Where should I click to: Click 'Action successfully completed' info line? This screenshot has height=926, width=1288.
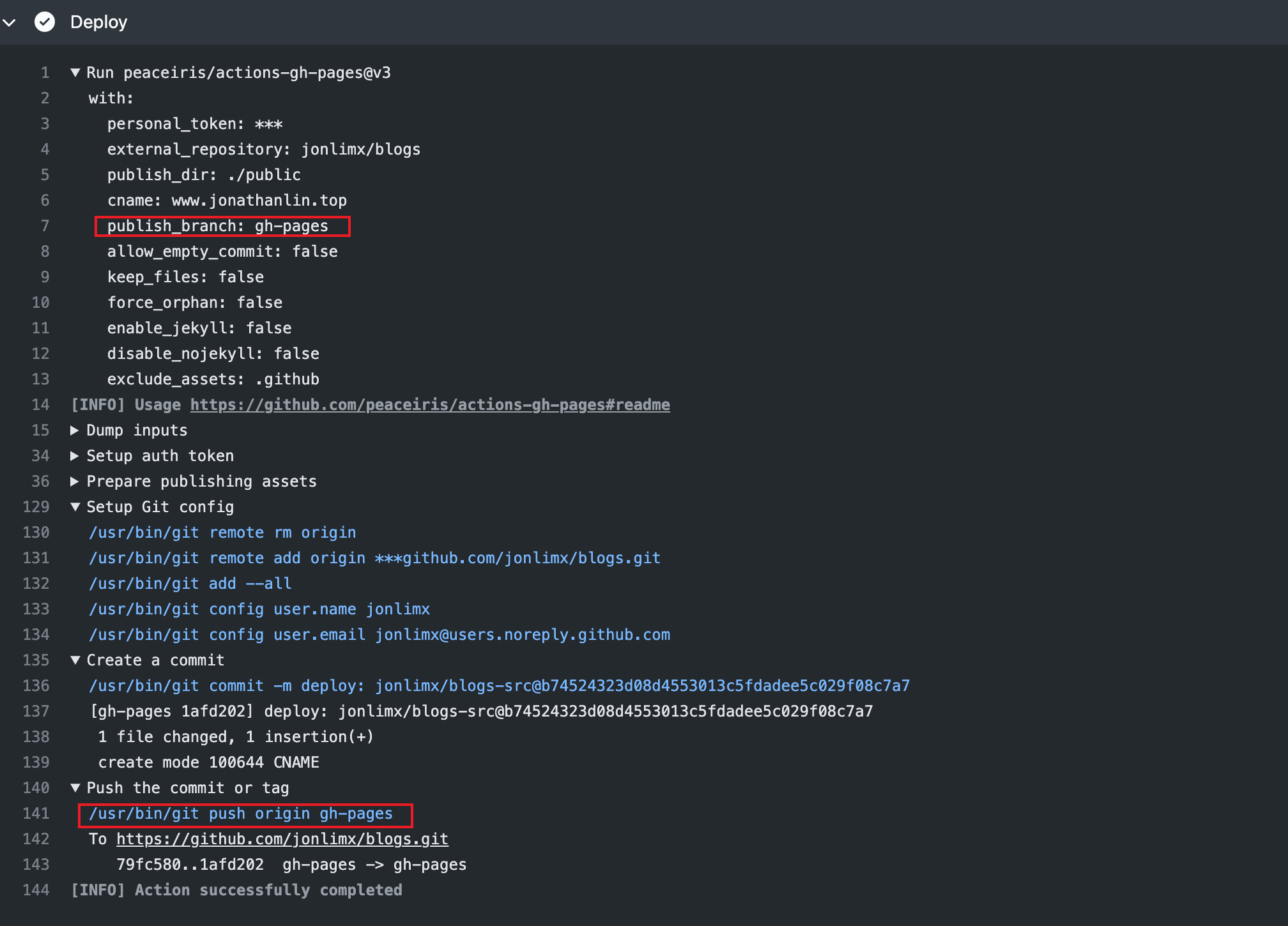click(x=236, y=890)
